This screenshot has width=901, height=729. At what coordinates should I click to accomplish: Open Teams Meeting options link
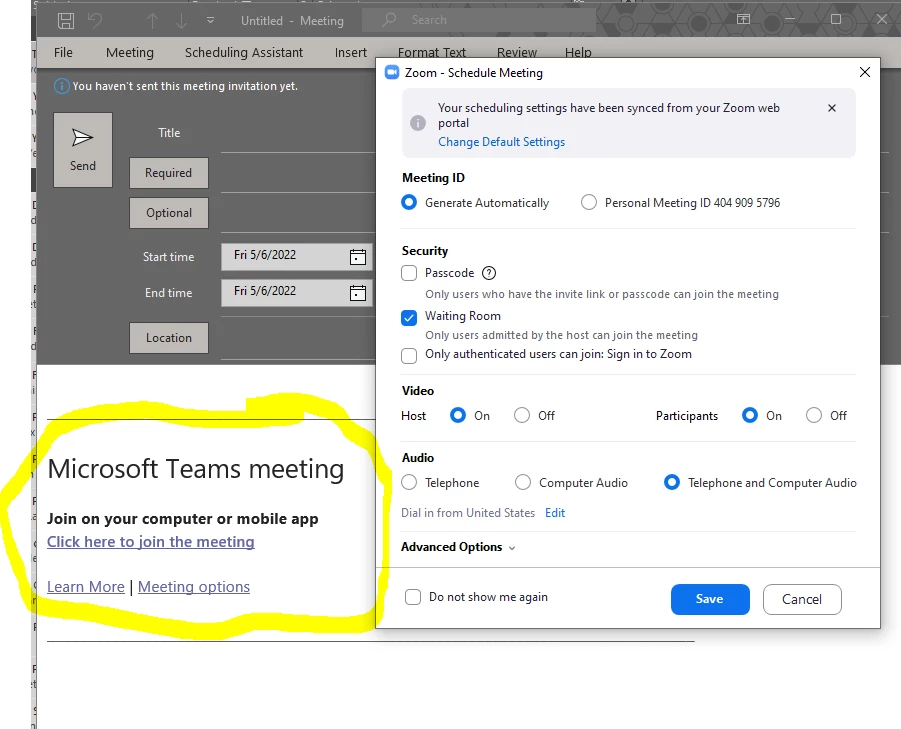point(194,587)
